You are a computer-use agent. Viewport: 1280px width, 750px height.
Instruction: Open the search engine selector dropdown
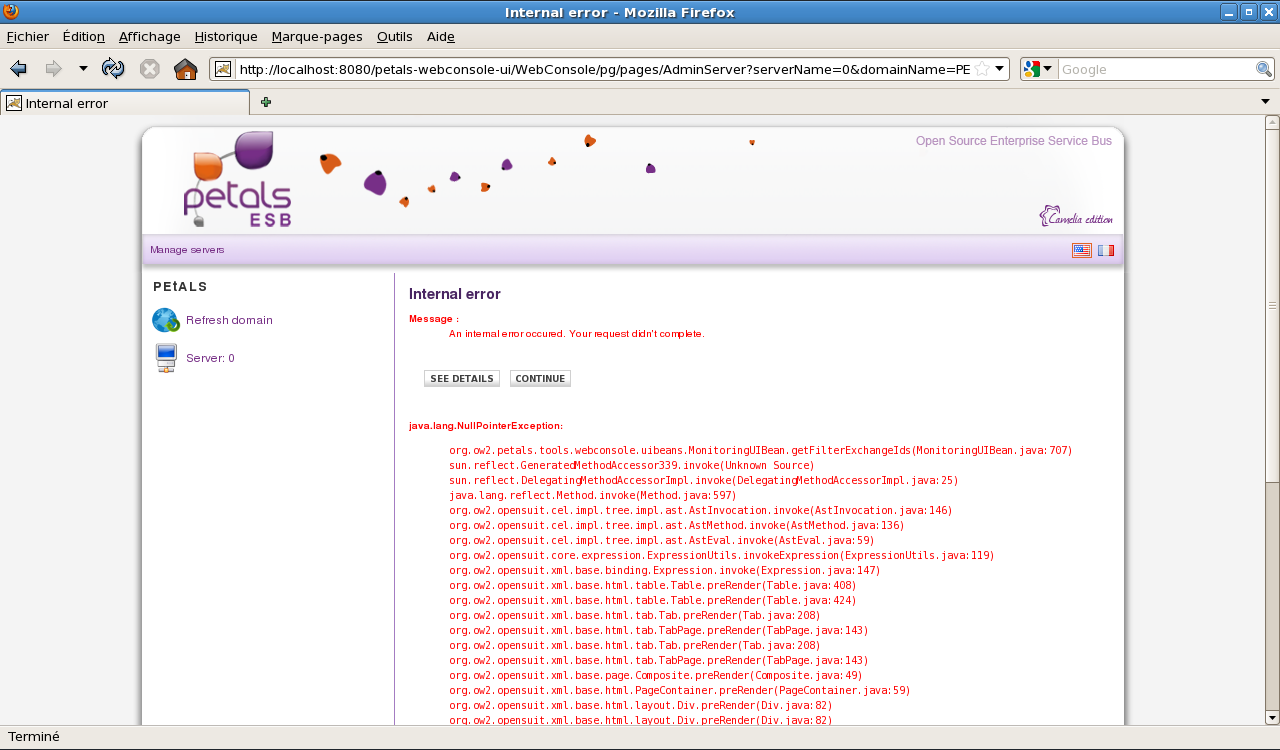[1038, 69]
